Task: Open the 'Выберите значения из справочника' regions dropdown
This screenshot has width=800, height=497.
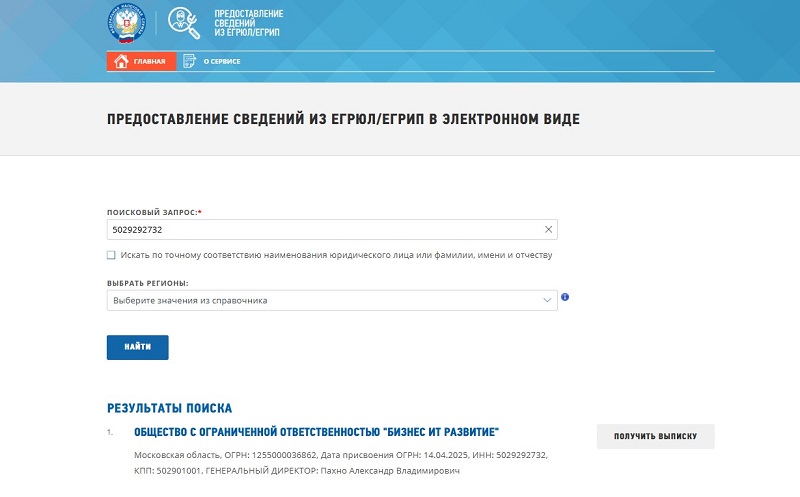Action: [x=320, y=300]
